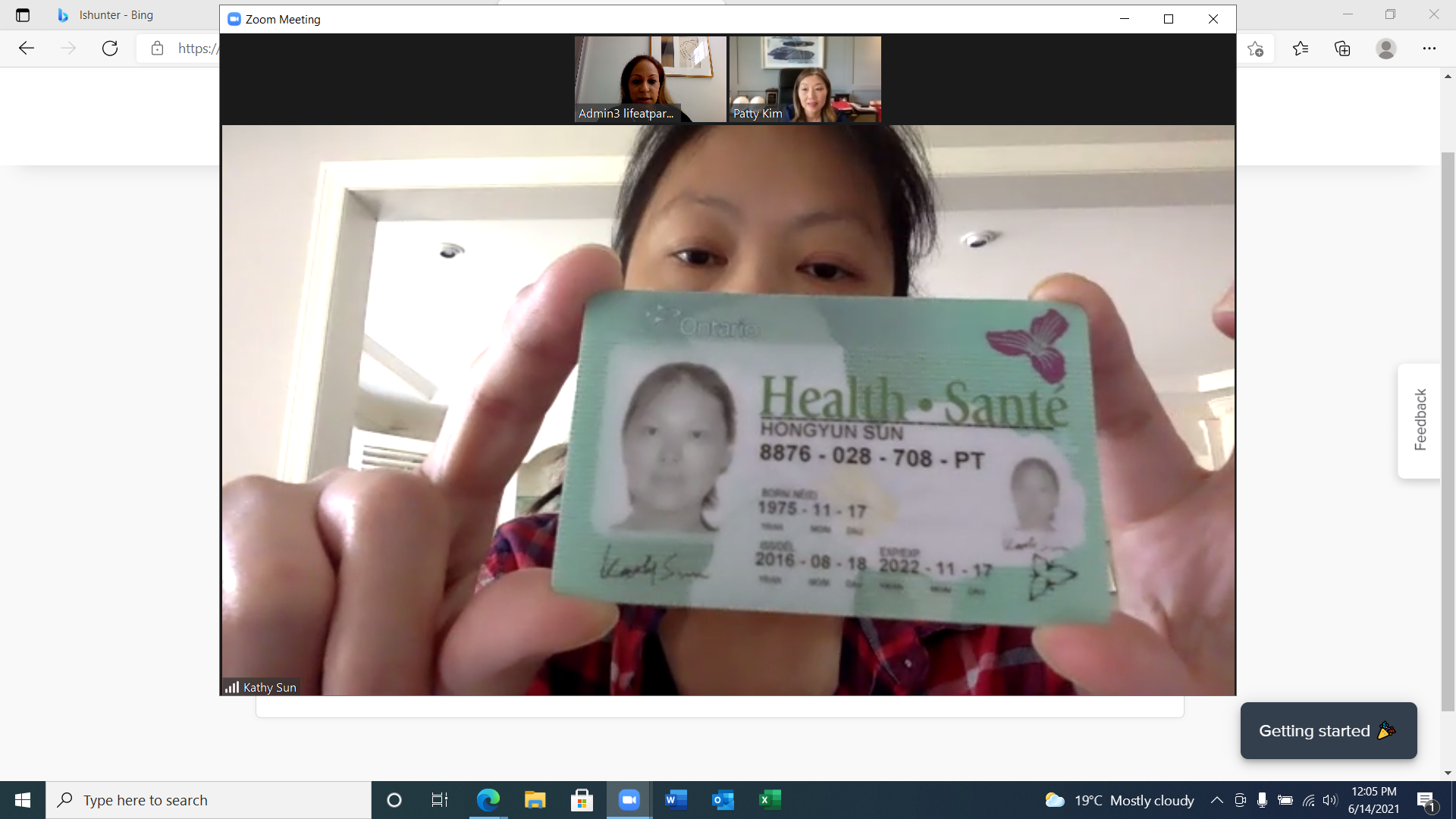The height and width of the screenshot is (819, 1456).
Task: Click scrollbar down arrow in Edge
Action: pyautogui.click(x=1448, y=773)
